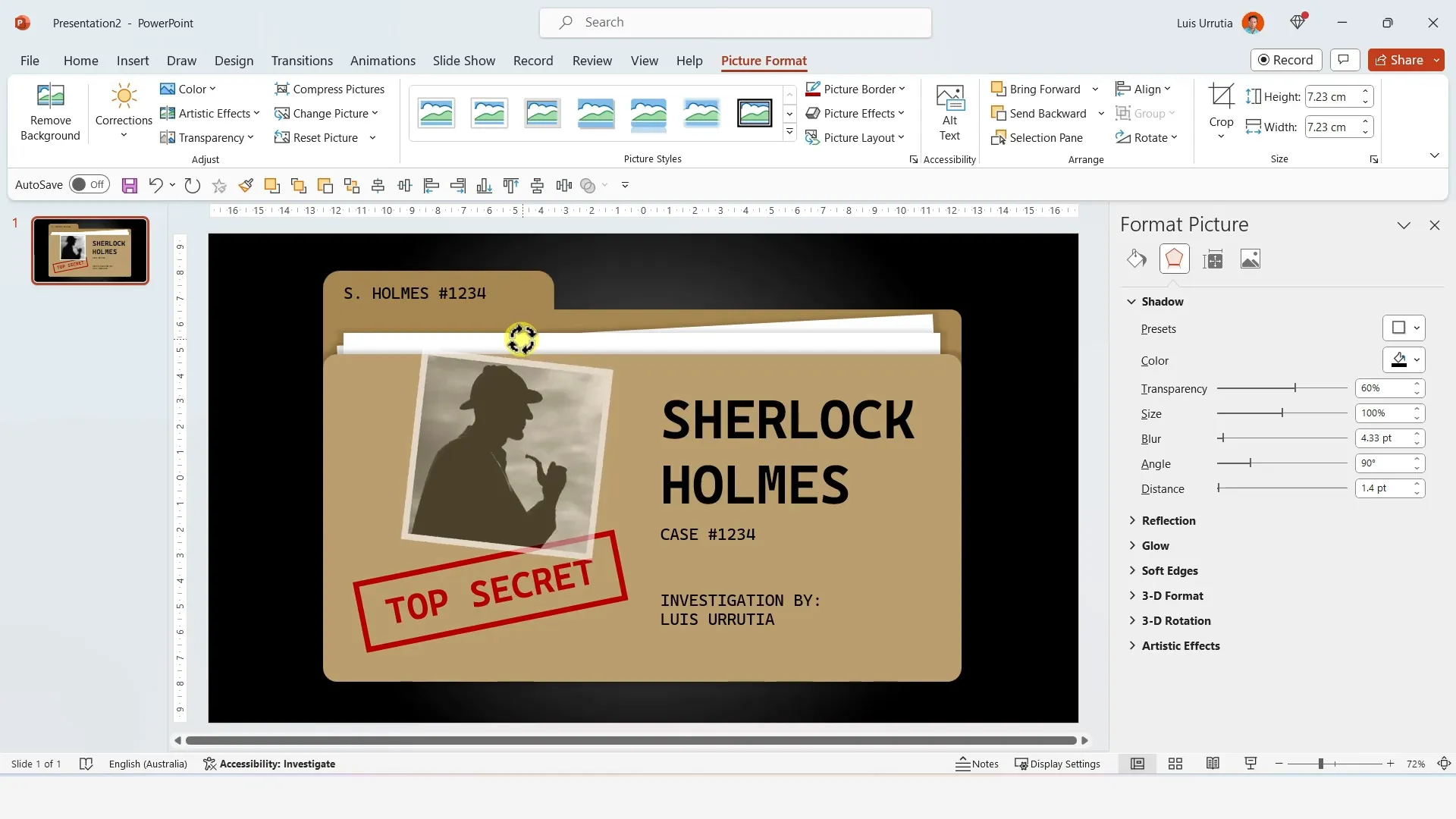Click Compress Pictures
Viewport: 1456px width, 819px height.
(x=330, y=89)
